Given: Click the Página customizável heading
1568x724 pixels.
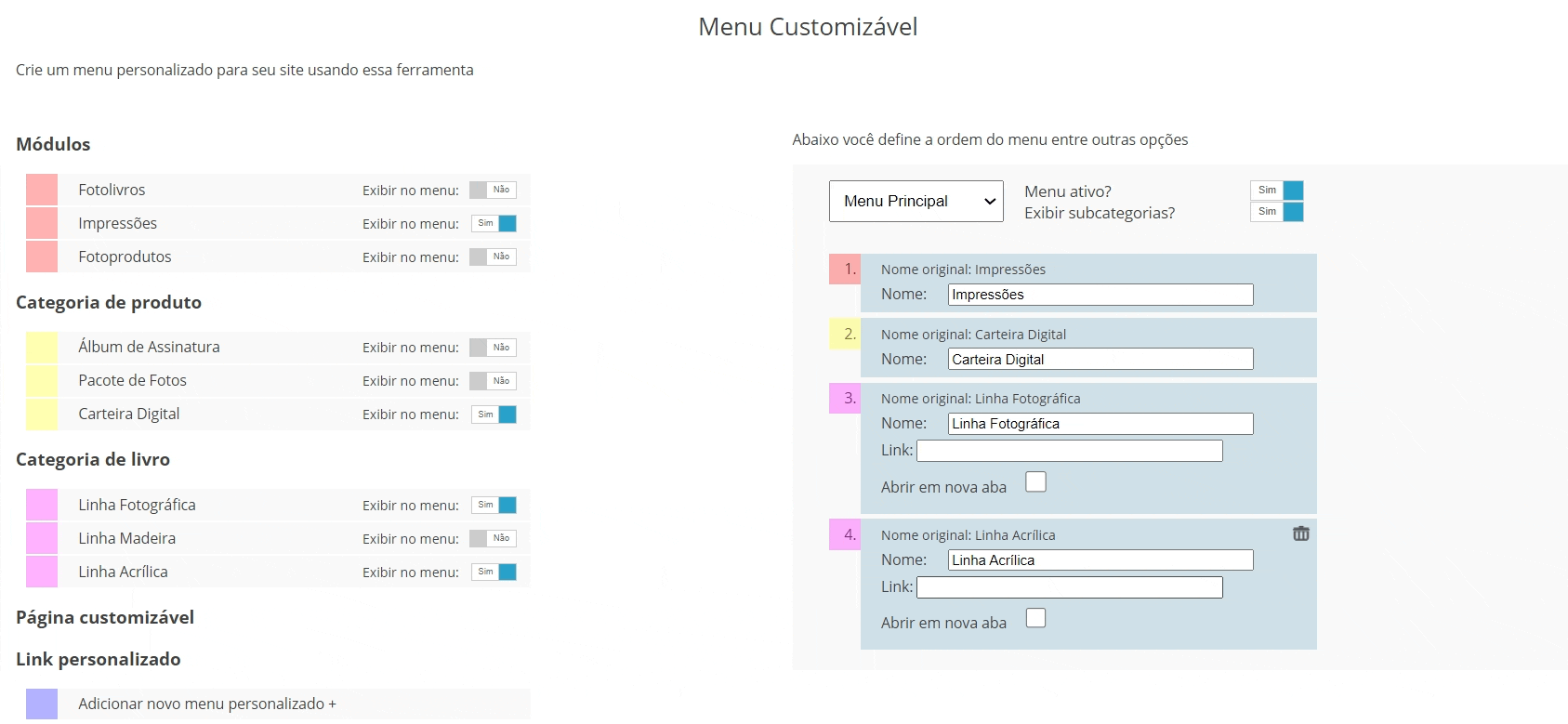Looking at the screenshot, I should 105,617.
